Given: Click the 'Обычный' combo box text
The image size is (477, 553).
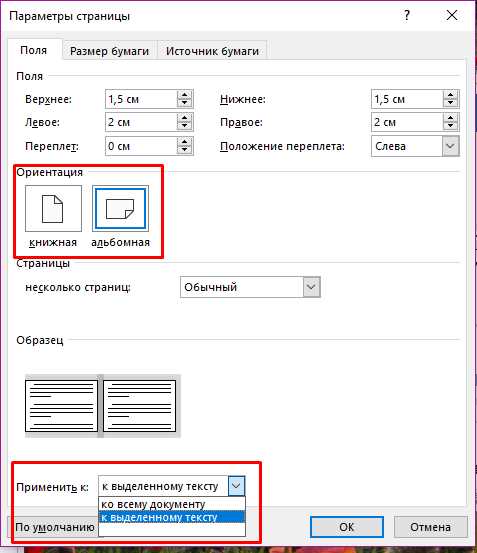Looking at the screenshot, I should point(210,287).
